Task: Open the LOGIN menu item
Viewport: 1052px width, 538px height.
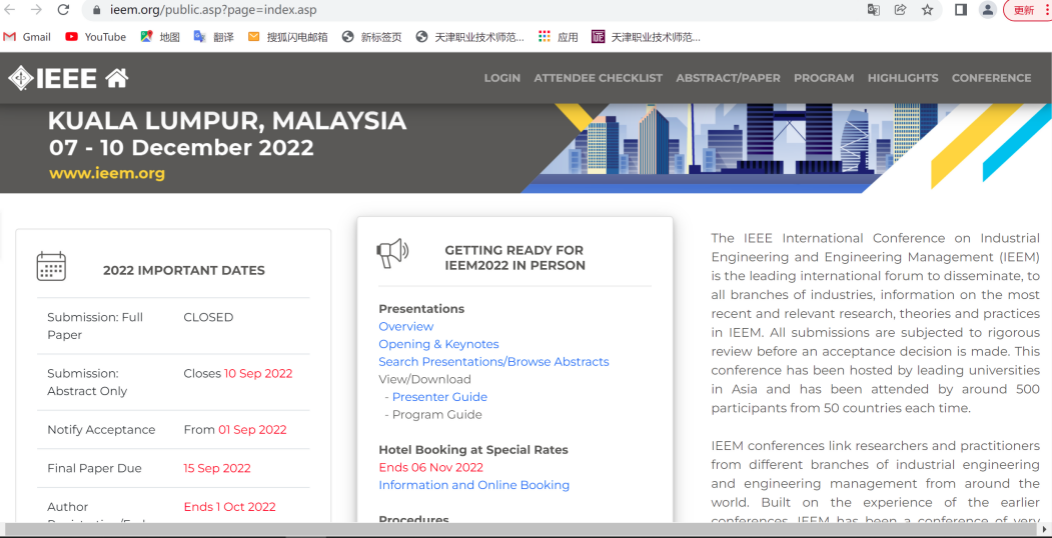Action: click(502, 78)
